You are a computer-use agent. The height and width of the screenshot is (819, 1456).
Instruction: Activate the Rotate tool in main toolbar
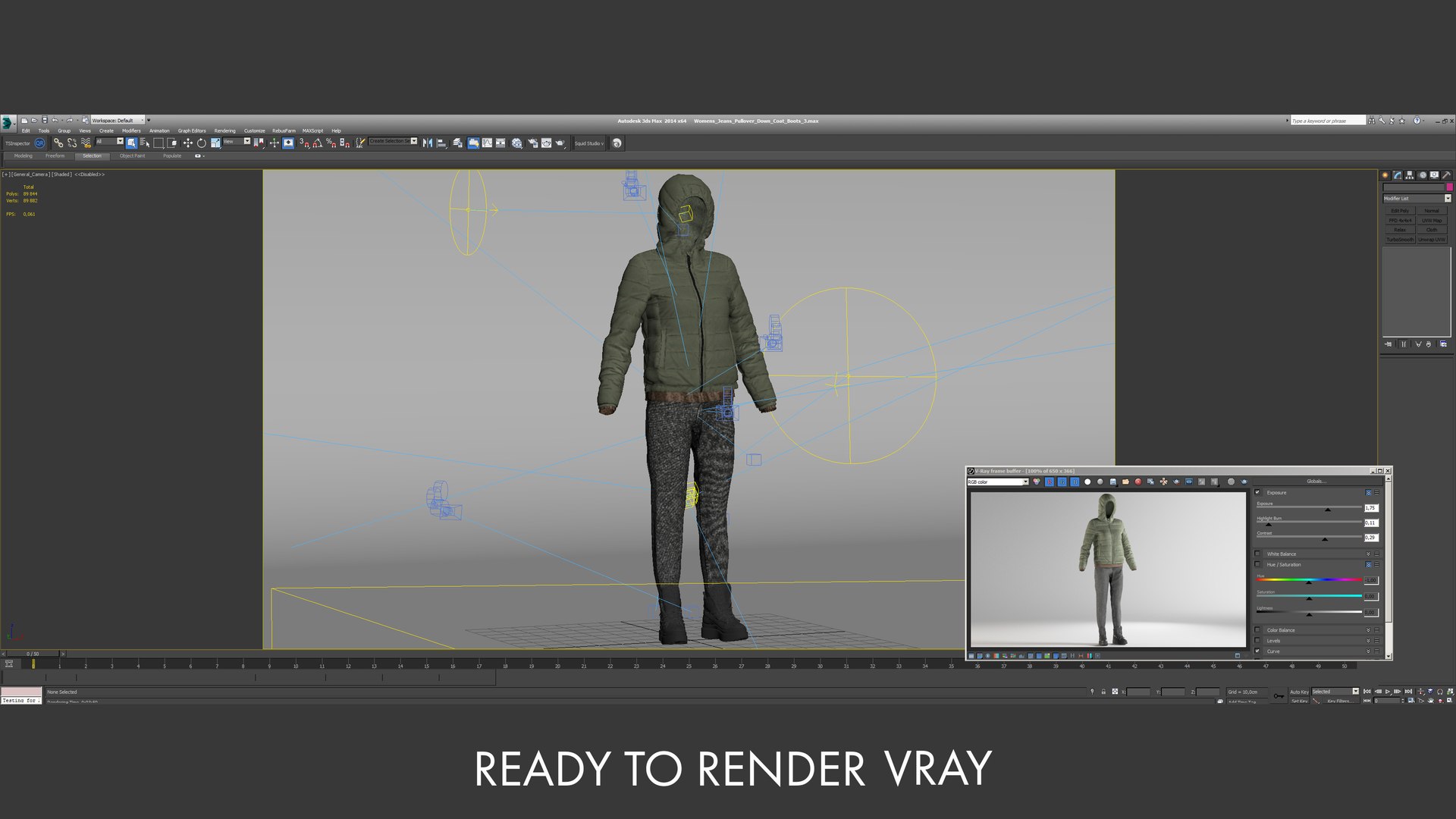coord(201,143)
